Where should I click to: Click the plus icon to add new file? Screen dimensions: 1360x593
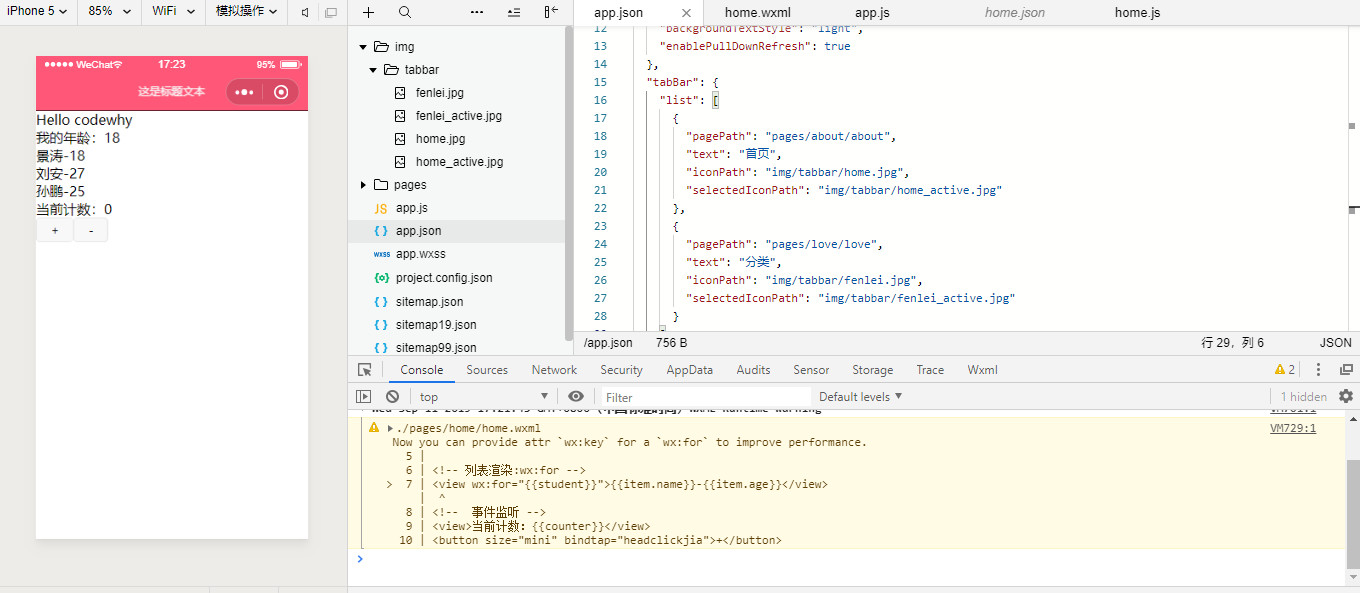[x=369, y=12]
